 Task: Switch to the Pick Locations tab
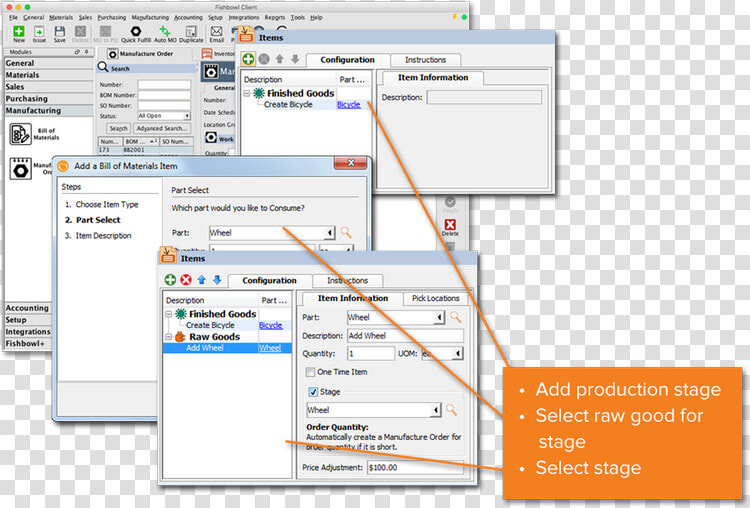click(435, 298)
